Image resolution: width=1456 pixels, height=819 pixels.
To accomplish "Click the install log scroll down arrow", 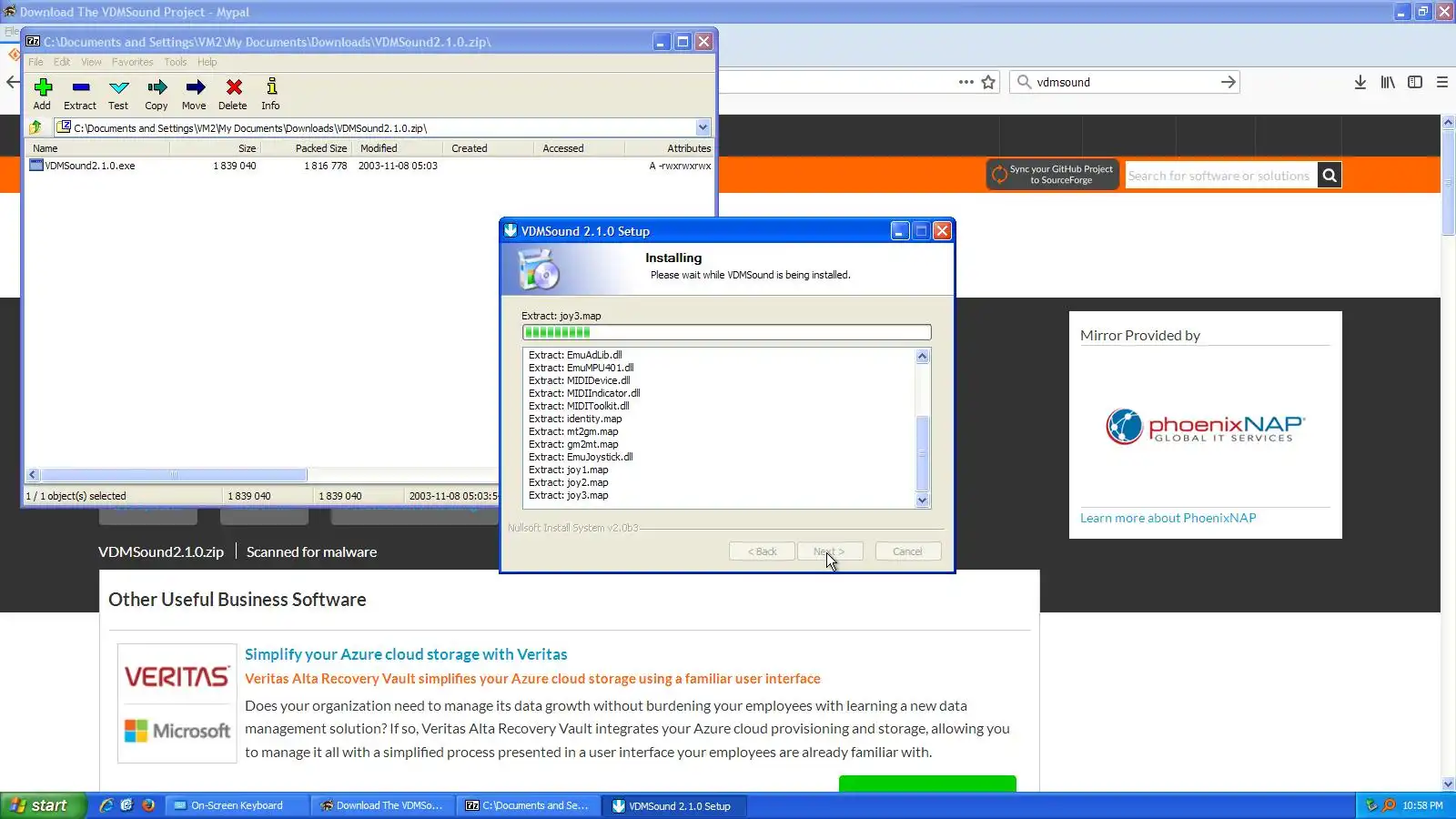I will click(922, 500).
